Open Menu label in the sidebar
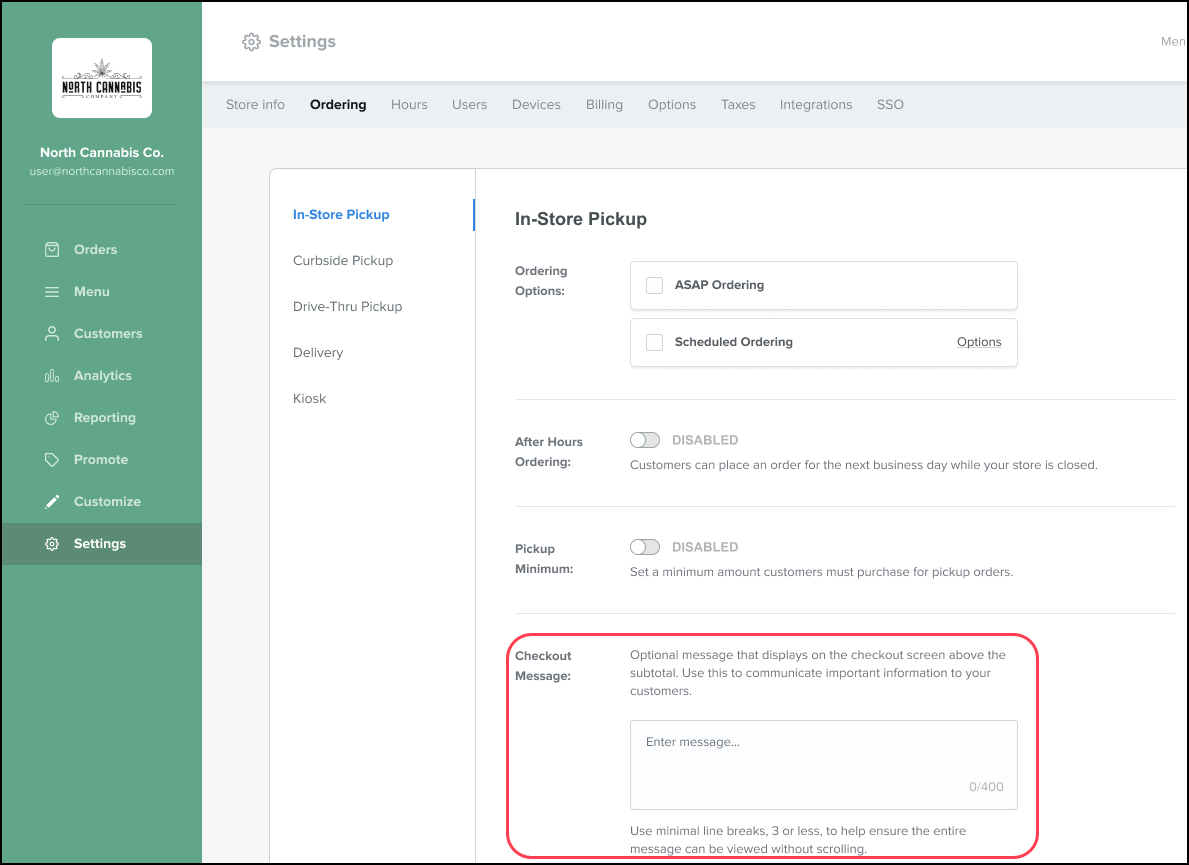 pos(92,292)
